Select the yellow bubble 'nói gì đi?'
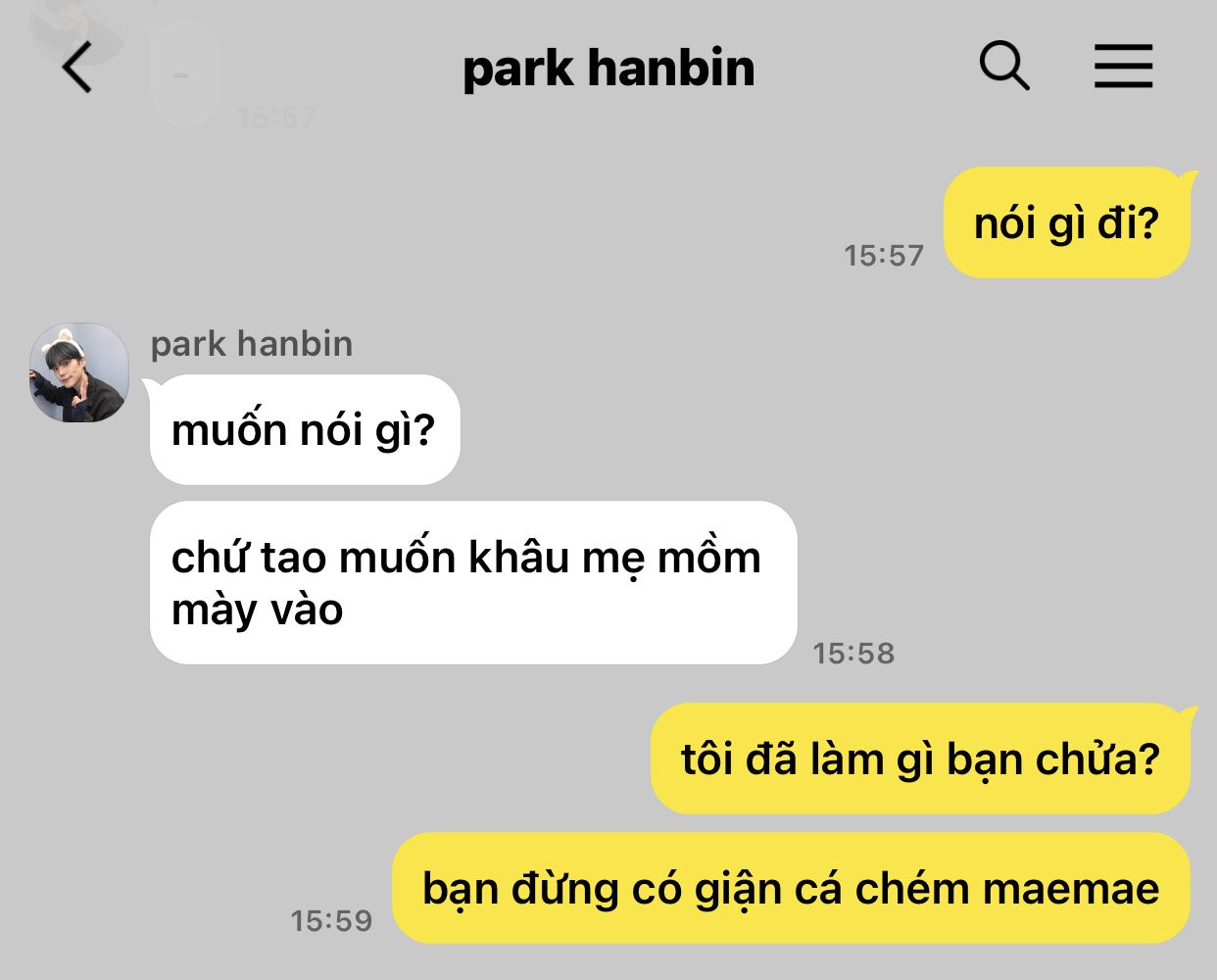The image size is (1217, 980). coord(1066,223)
